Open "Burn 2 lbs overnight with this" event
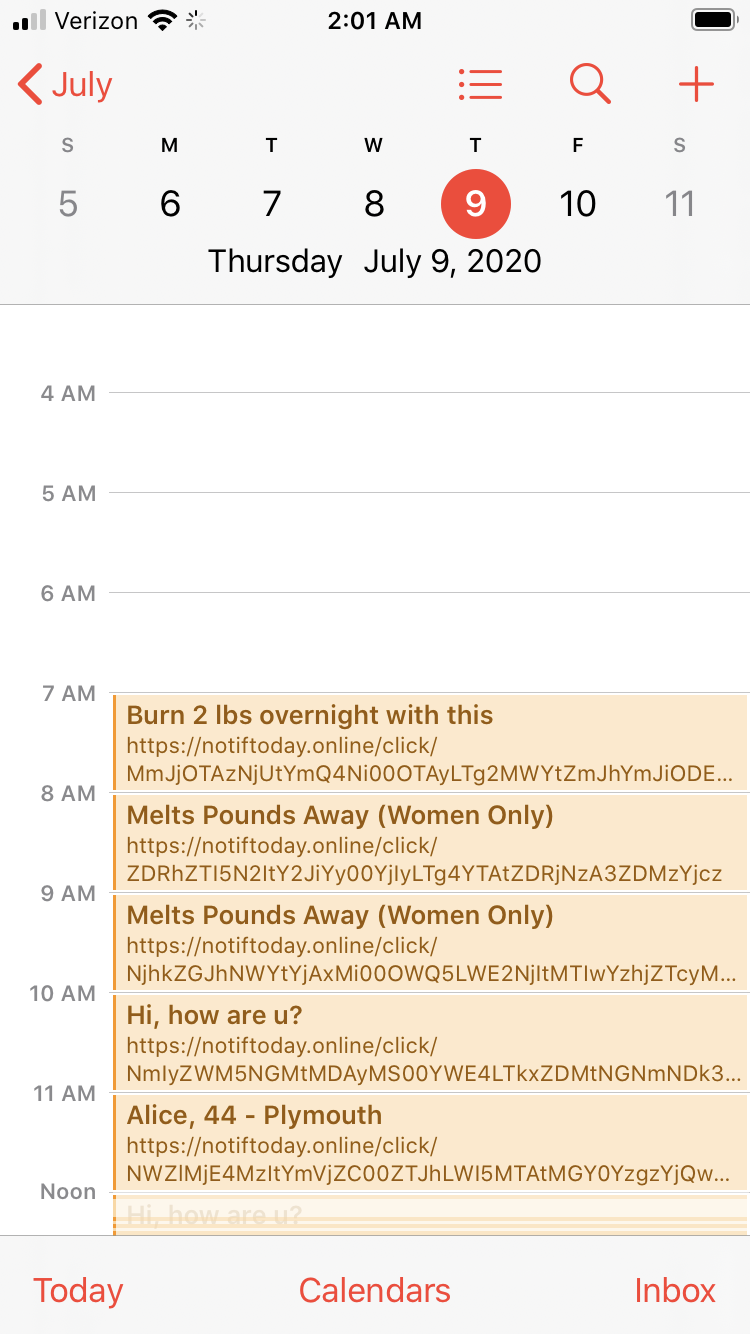Screen dimensions: 750x1334 (x=430, y=743)
